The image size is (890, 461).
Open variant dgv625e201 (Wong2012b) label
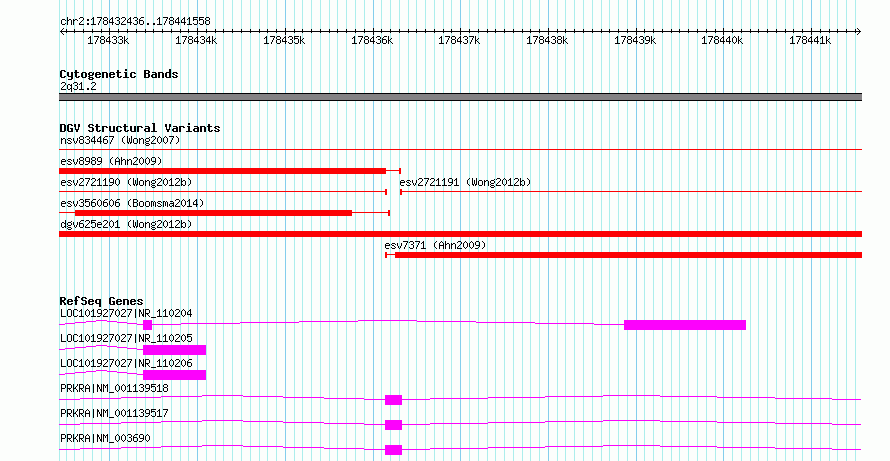point(126,224)
